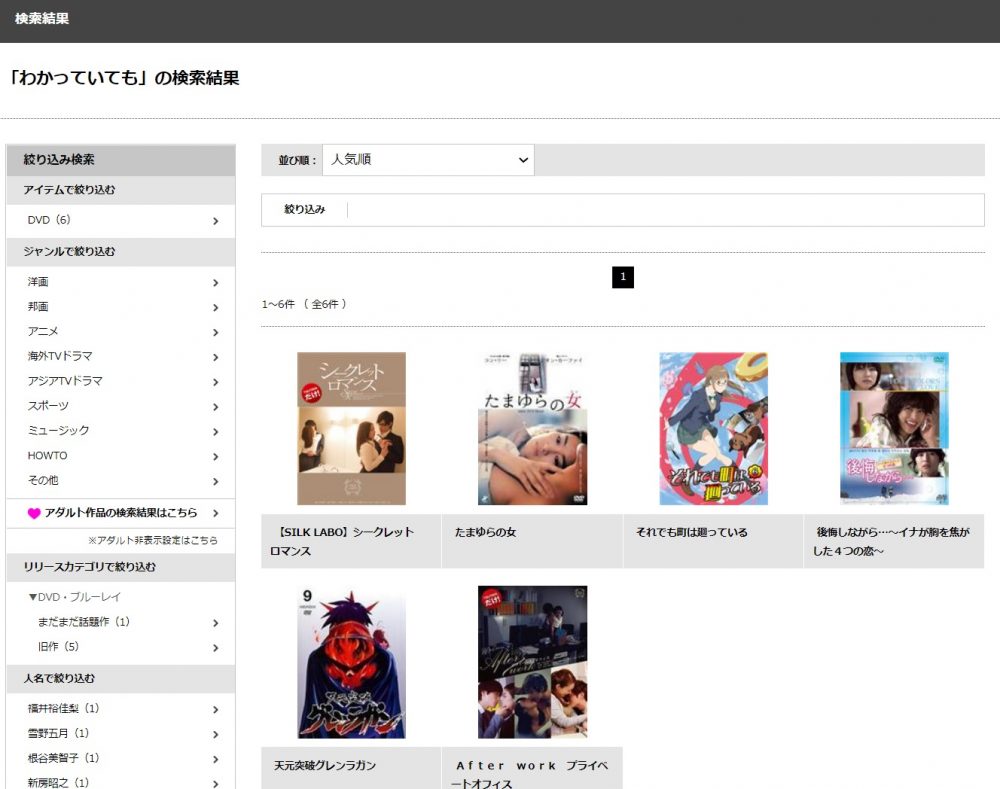Image resolution: width=1000 pixels, height=789 pixels.
Task: Open the シークレットロマンス DVD cover thumbnail
Action: [351, 429]
